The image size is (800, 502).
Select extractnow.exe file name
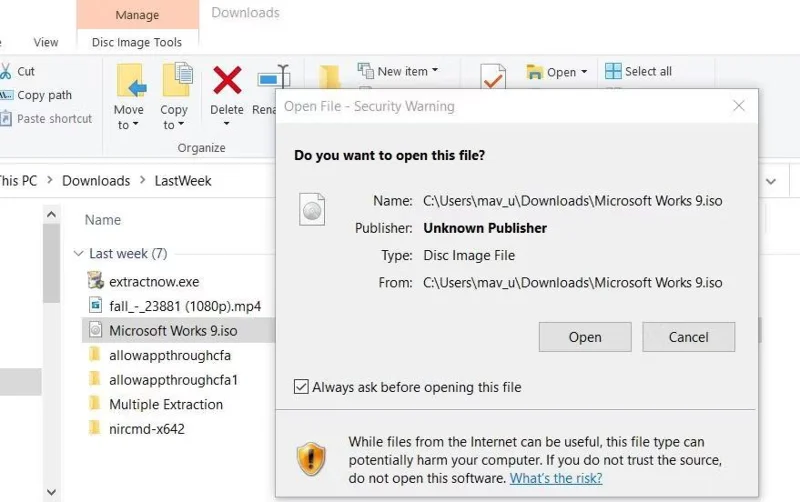click(x=154, y=282)
